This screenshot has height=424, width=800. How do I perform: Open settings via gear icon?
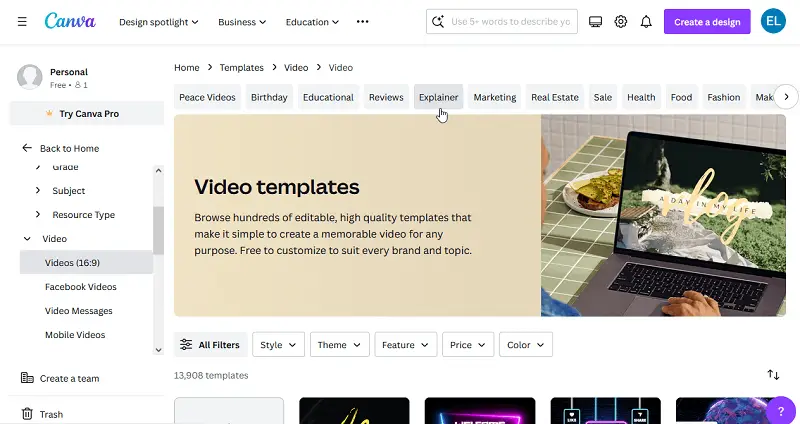[x=620, y=21]
